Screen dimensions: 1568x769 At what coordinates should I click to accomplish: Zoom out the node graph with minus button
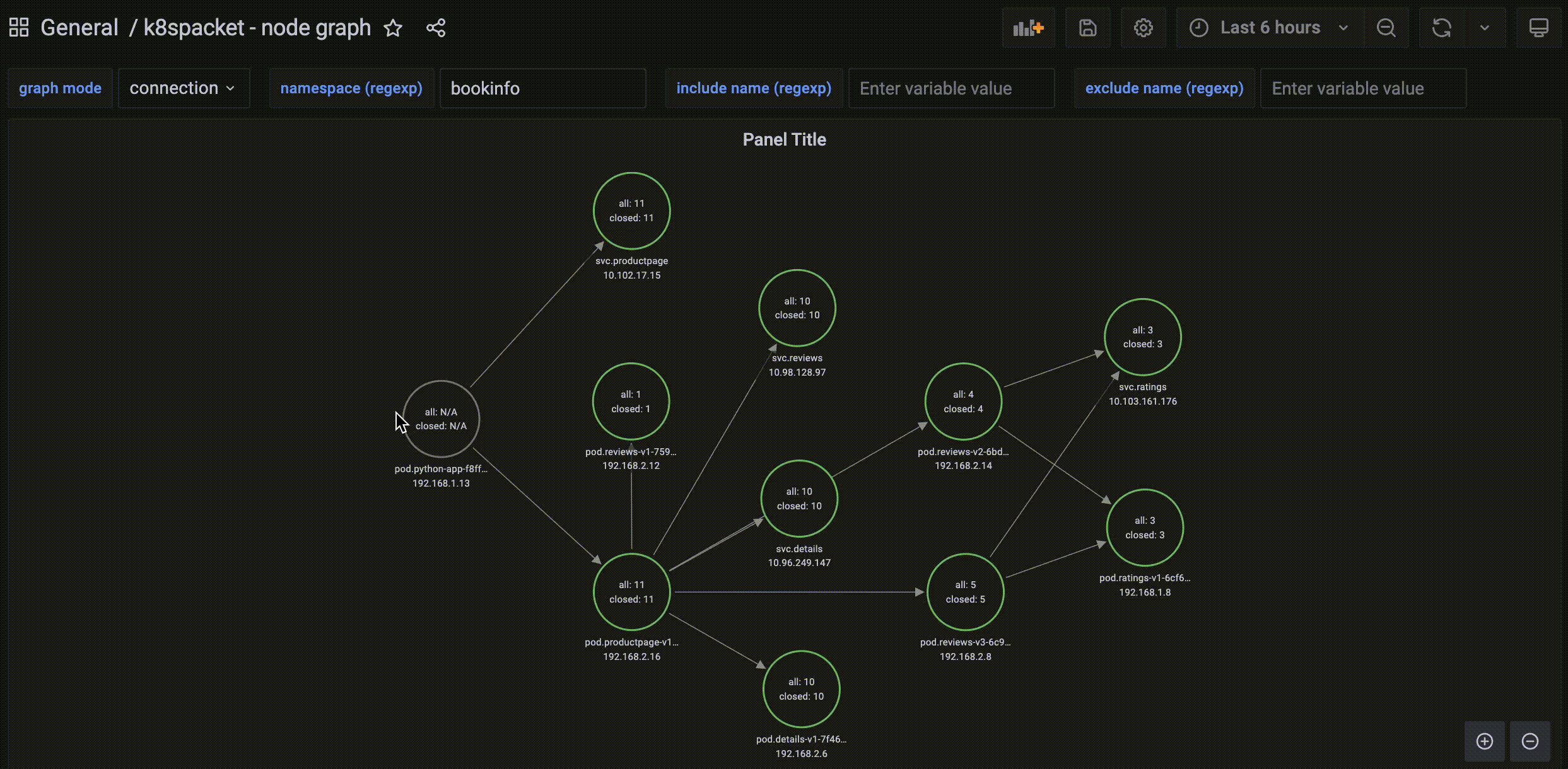(x=1530, y=741)
